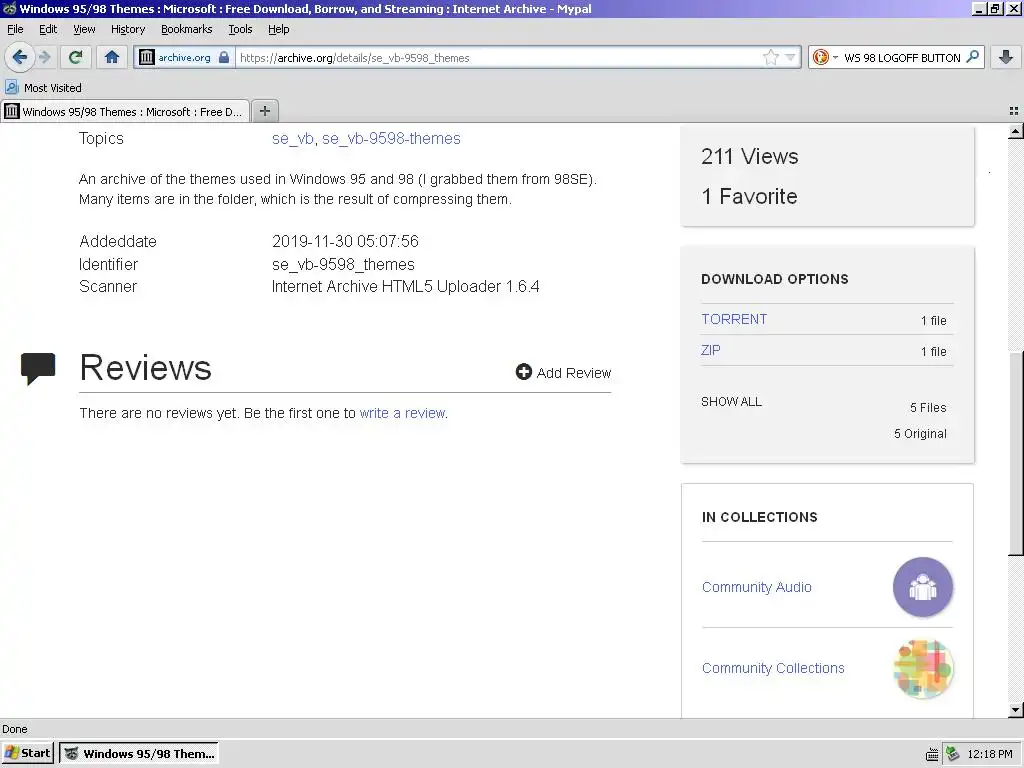Open the se_vb topic link
Screen dimensions: 1024x768
point(293,138)
